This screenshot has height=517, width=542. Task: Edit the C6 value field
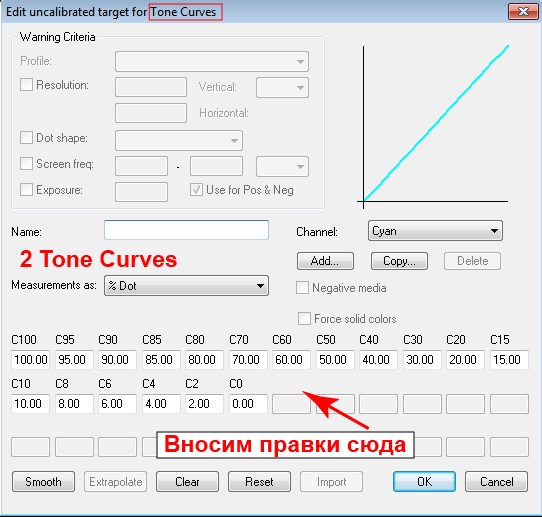(117, 404)
